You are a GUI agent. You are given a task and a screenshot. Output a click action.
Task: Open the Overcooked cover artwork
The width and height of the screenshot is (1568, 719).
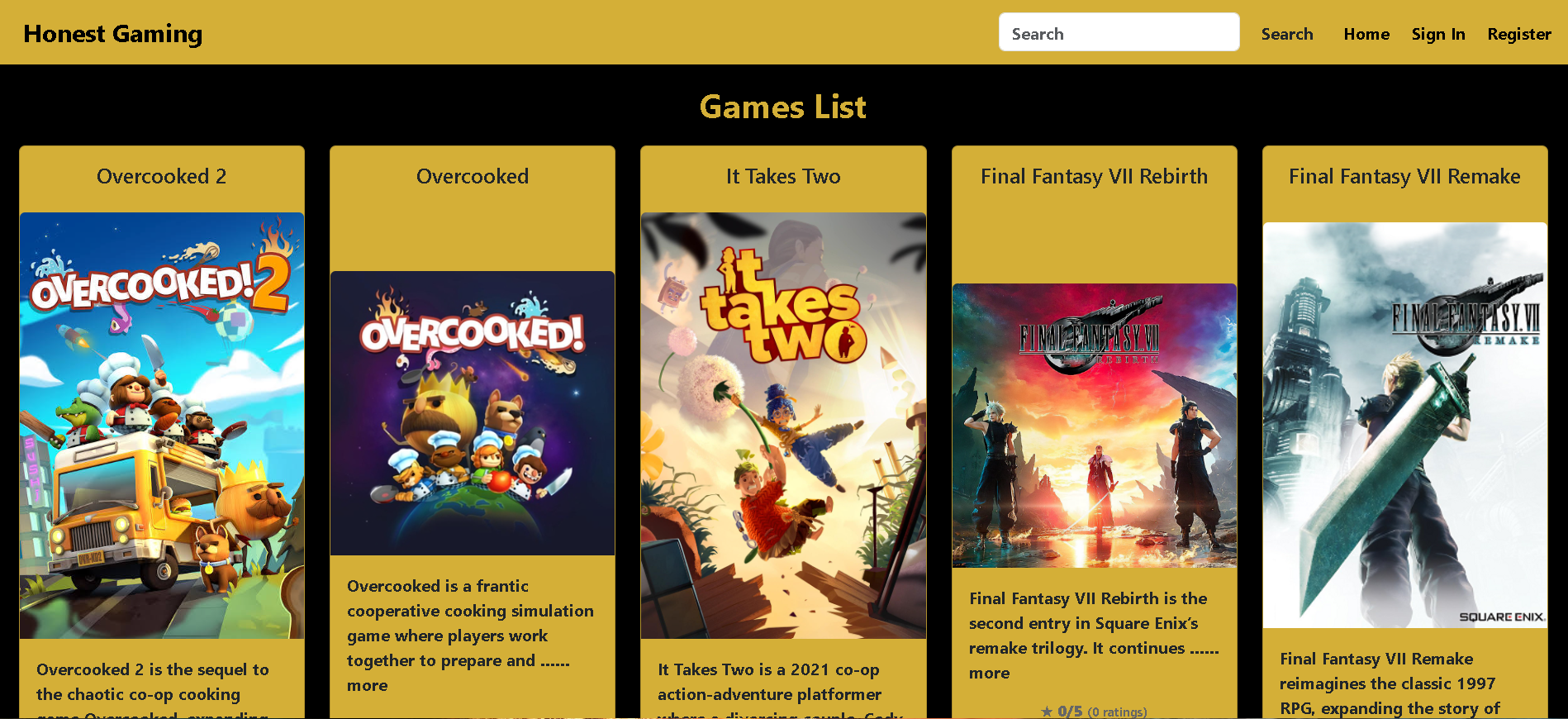pyautogui.click(x=473, y=413)
